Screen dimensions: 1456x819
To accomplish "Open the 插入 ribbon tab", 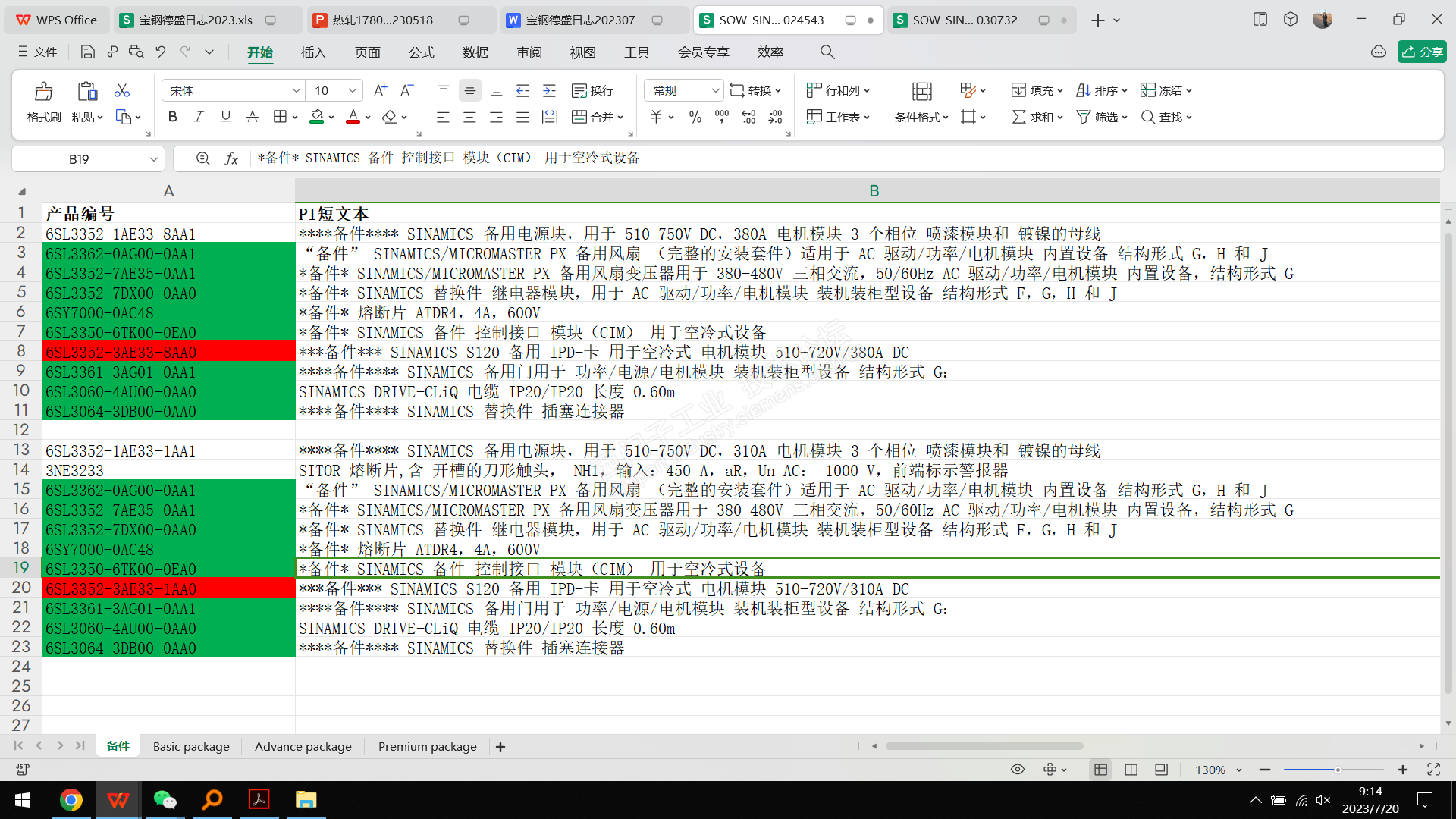I will pos(313,52).
